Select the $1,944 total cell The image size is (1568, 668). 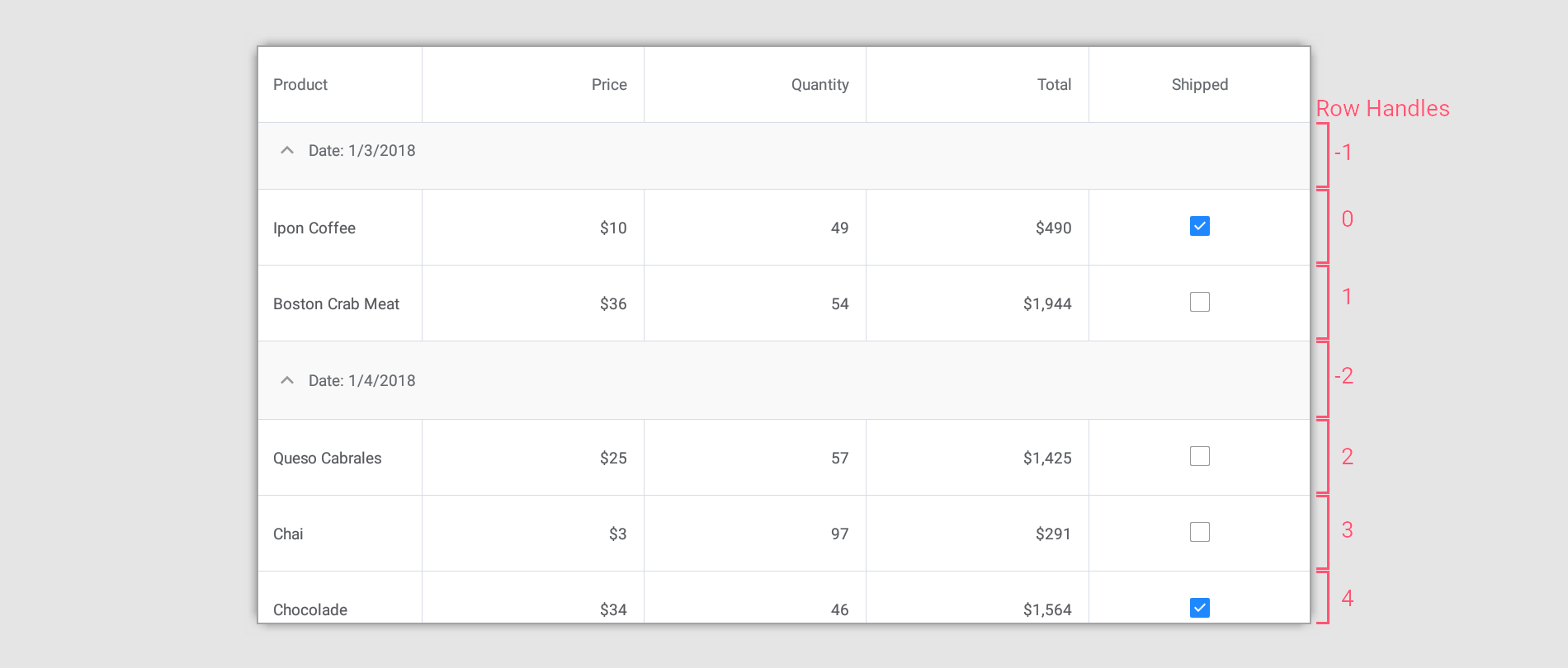pos(1046,304)
